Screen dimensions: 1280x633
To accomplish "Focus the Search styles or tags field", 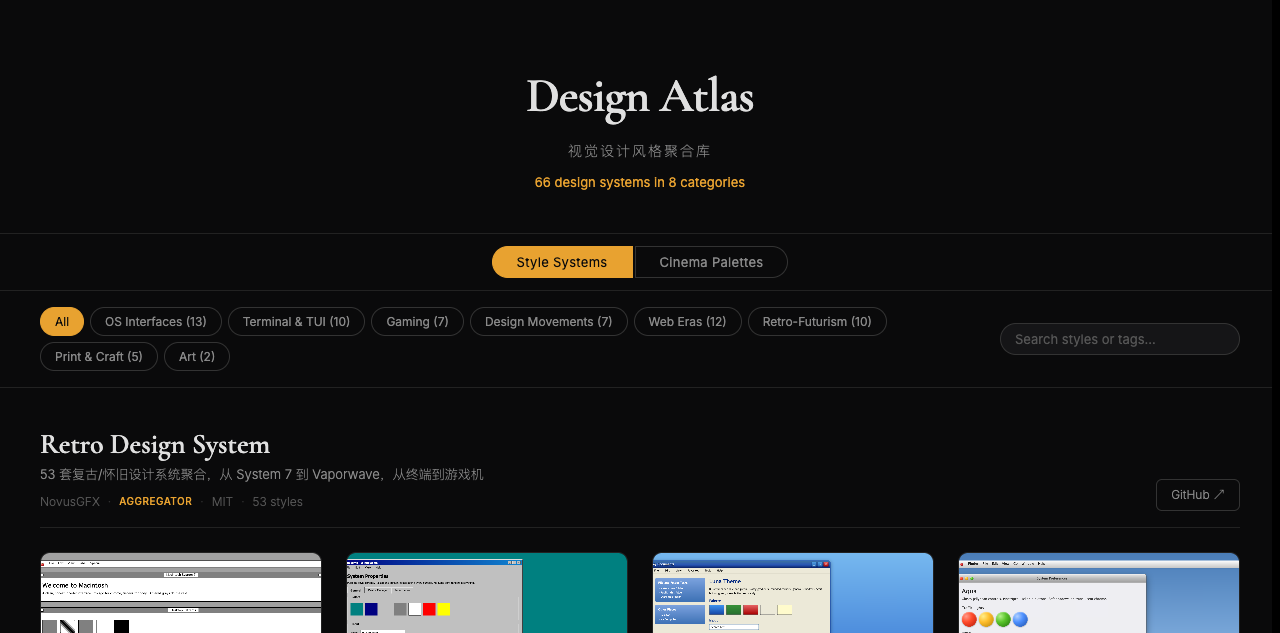I will click(x=1120, y=339).
